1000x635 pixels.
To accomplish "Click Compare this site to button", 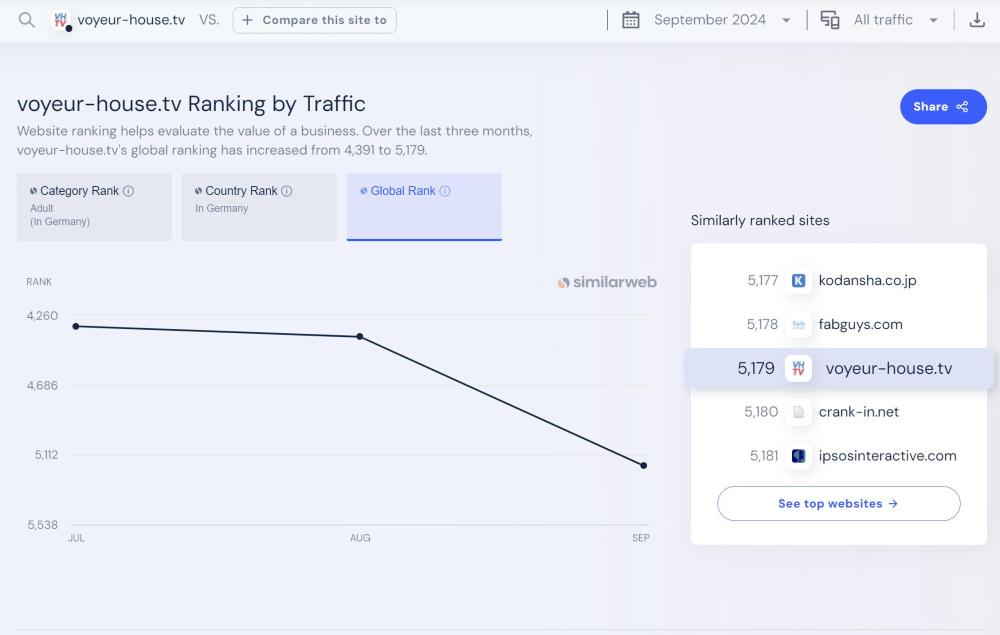I will click(314, 20).
